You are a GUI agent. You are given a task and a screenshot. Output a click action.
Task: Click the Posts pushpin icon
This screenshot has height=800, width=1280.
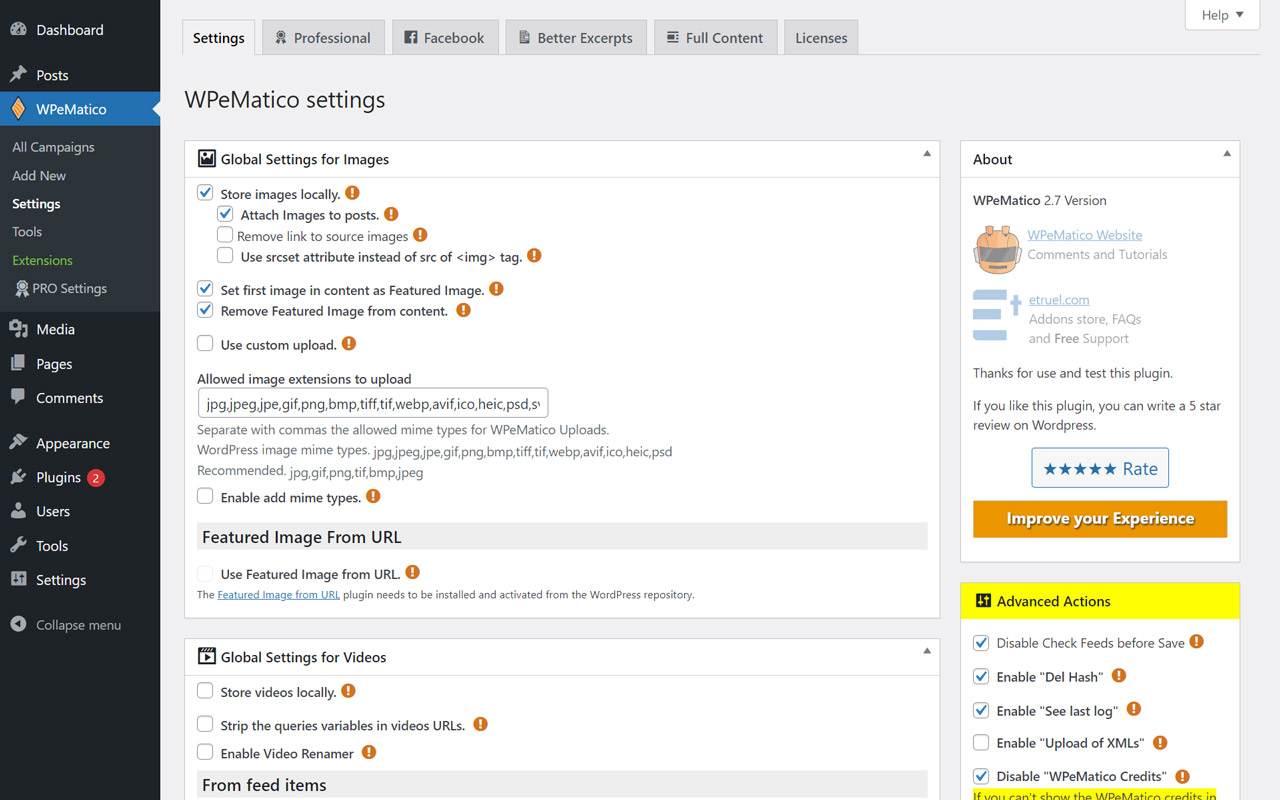tap(18, 75)
